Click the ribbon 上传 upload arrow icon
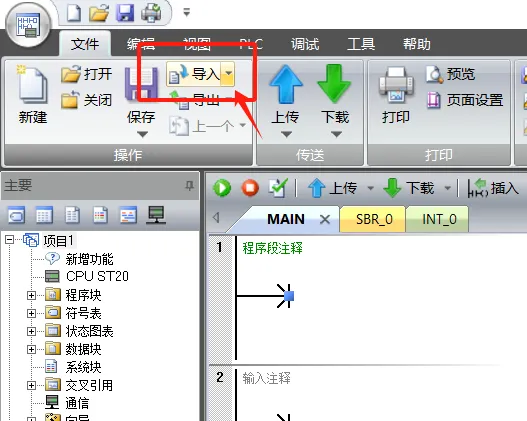 click(x=286, y=84)
